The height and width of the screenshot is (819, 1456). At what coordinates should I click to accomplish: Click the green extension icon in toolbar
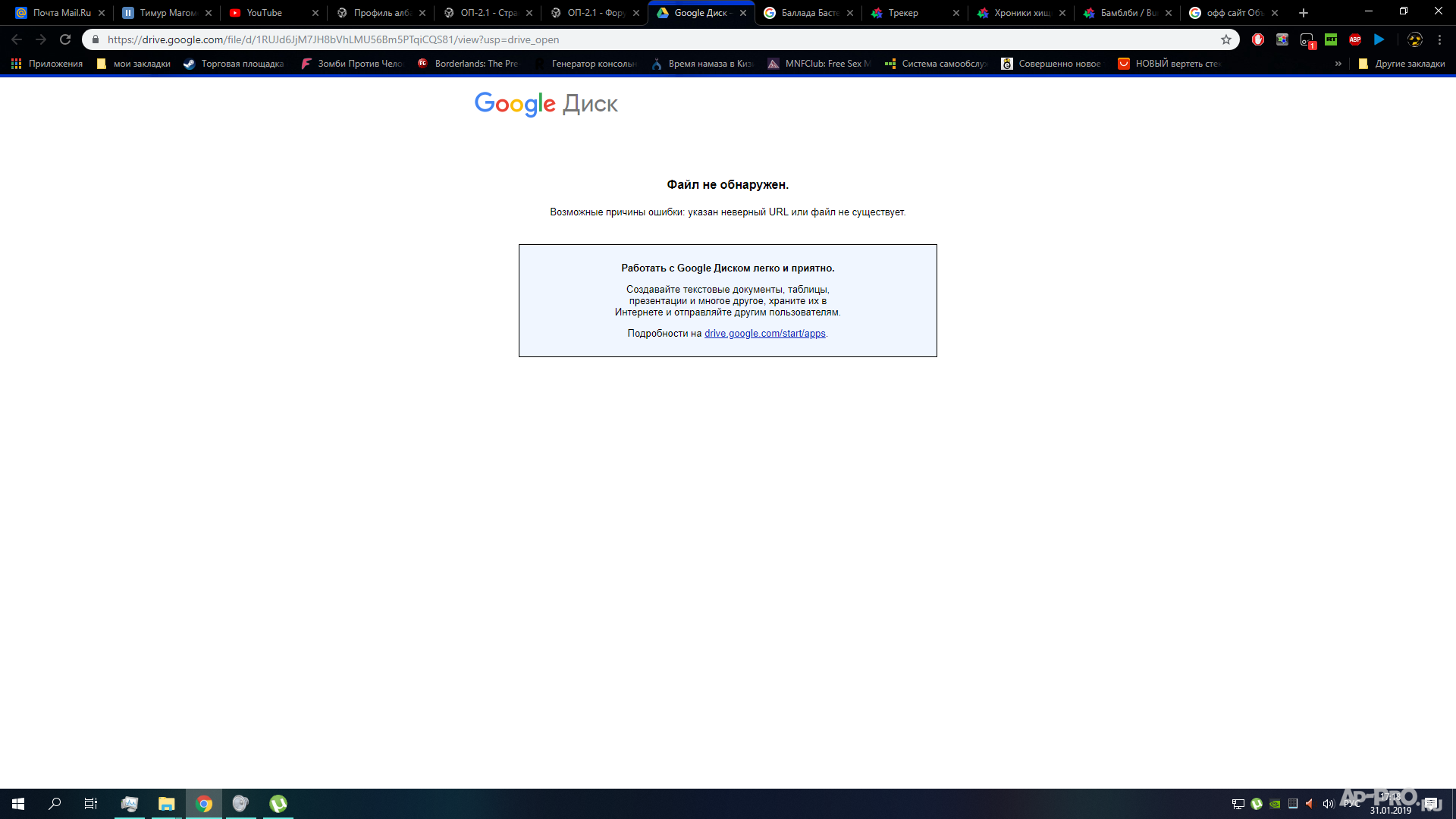point(1331,39)
